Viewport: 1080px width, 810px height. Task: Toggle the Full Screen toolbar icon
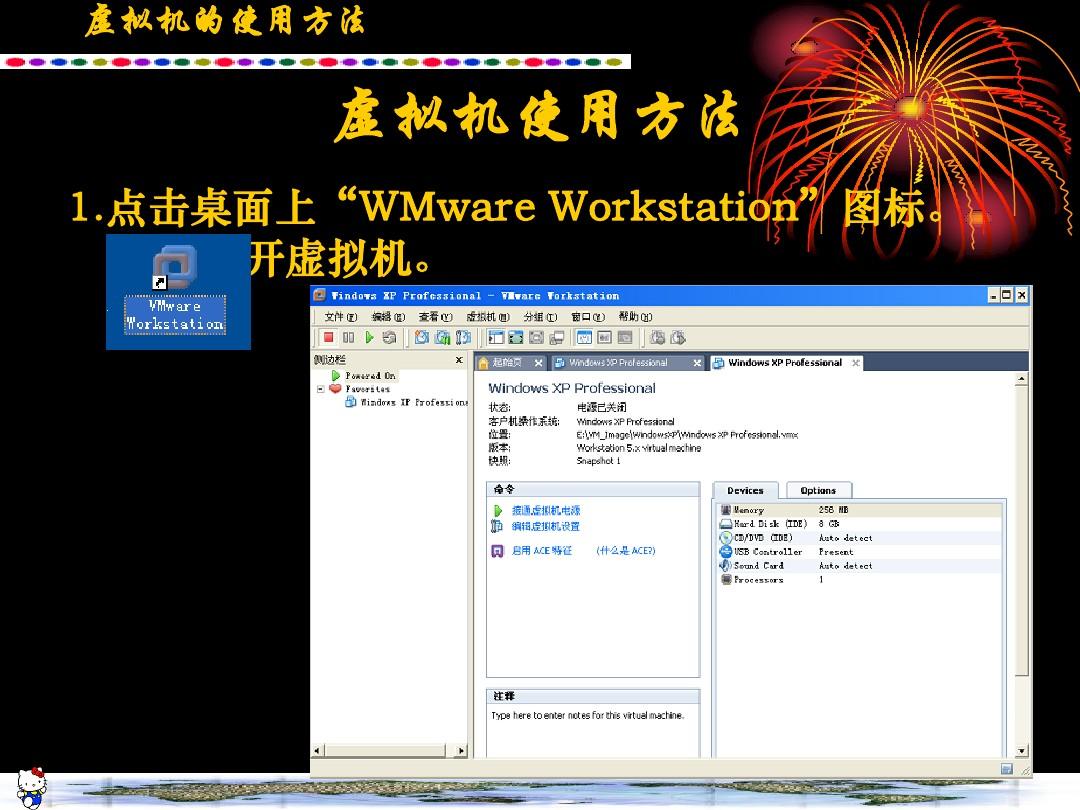click(516, 338)
